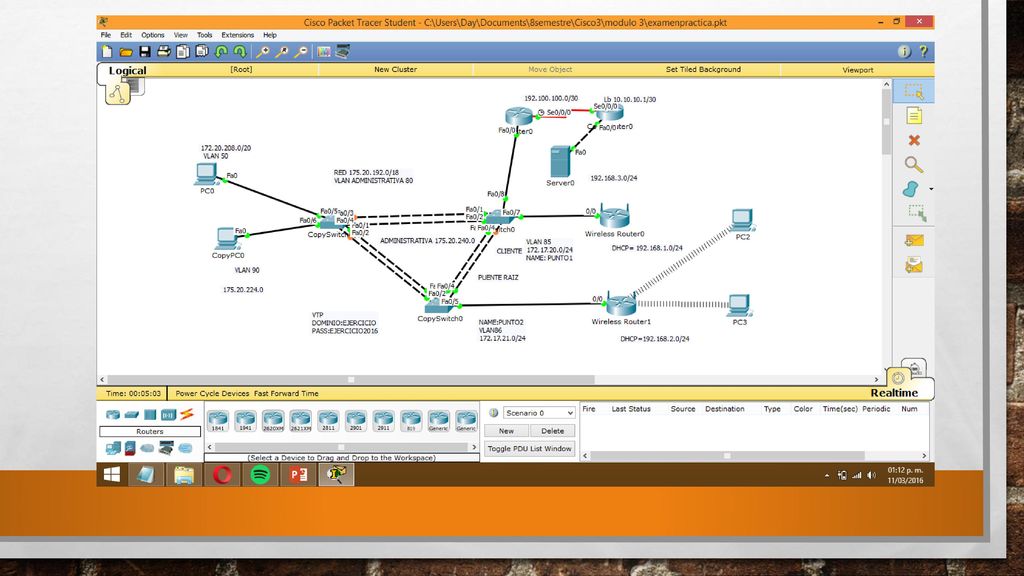The height and width of the screenshot is (576, 1024).
Task: Select the Inspect magnifier tool
Action: coord(914,165)
